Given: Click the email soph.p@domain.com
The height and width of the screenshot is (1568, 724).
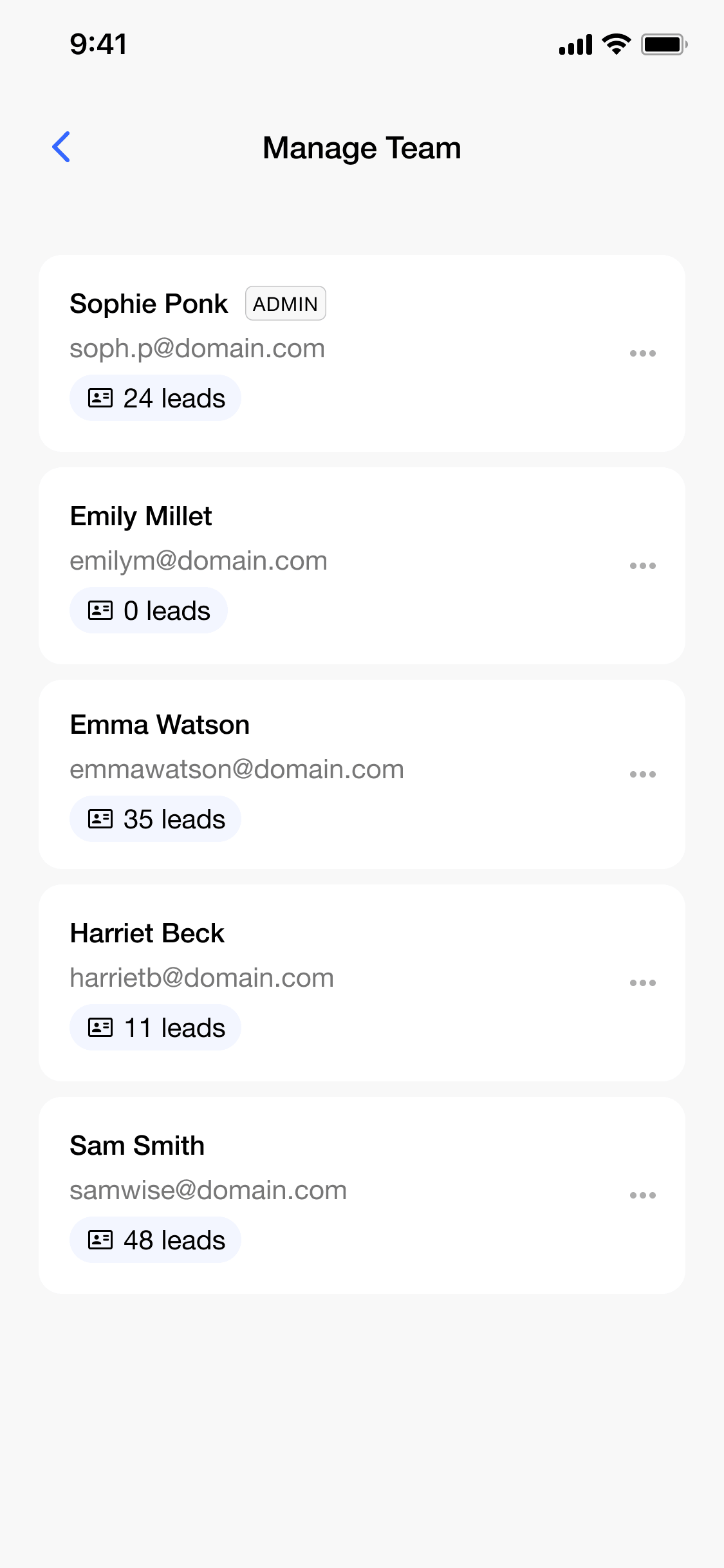Looking at the screenshot, I should click(197, 349).
